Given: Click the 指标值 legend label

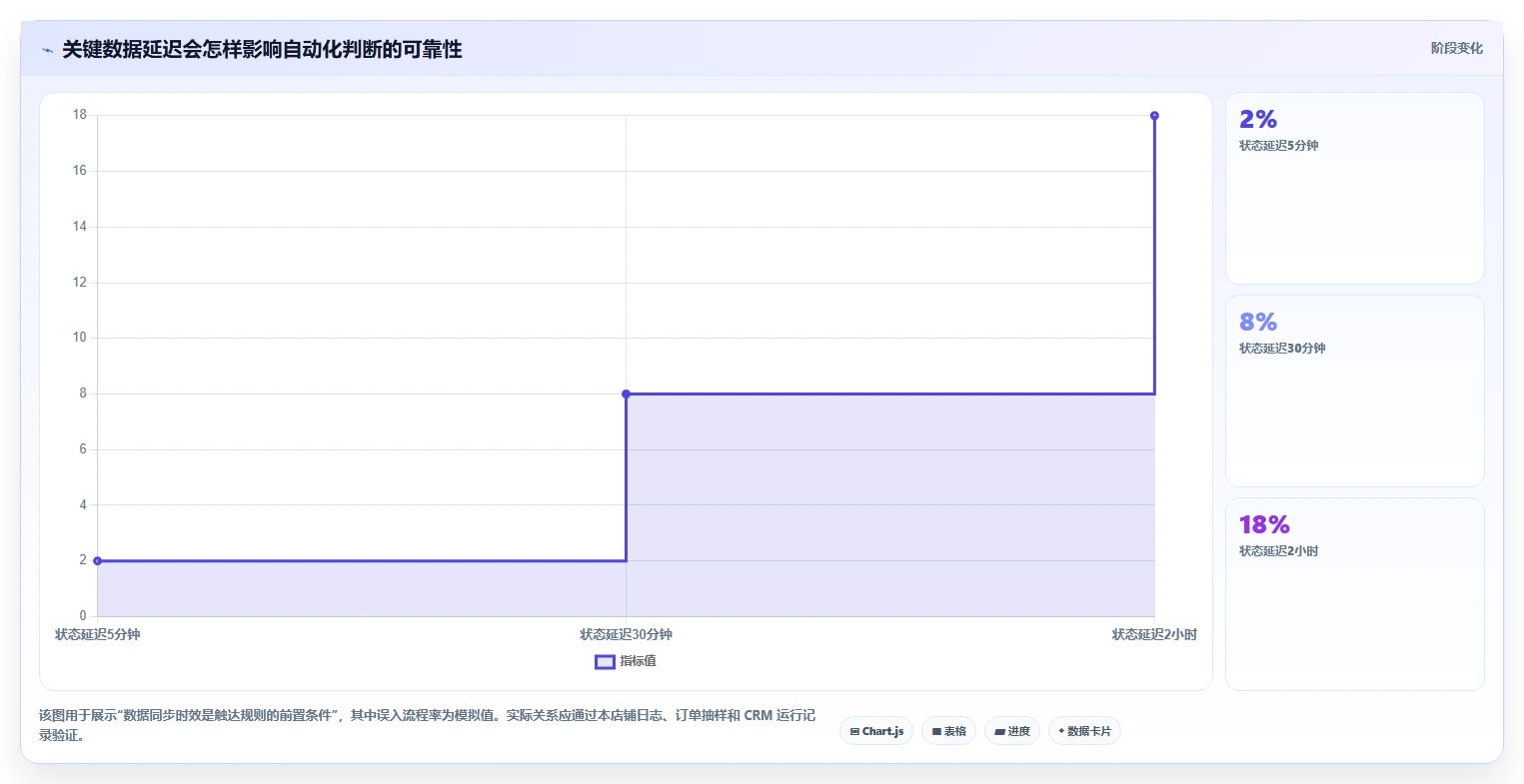Looking at the screenshot, I should coord(638,661).
